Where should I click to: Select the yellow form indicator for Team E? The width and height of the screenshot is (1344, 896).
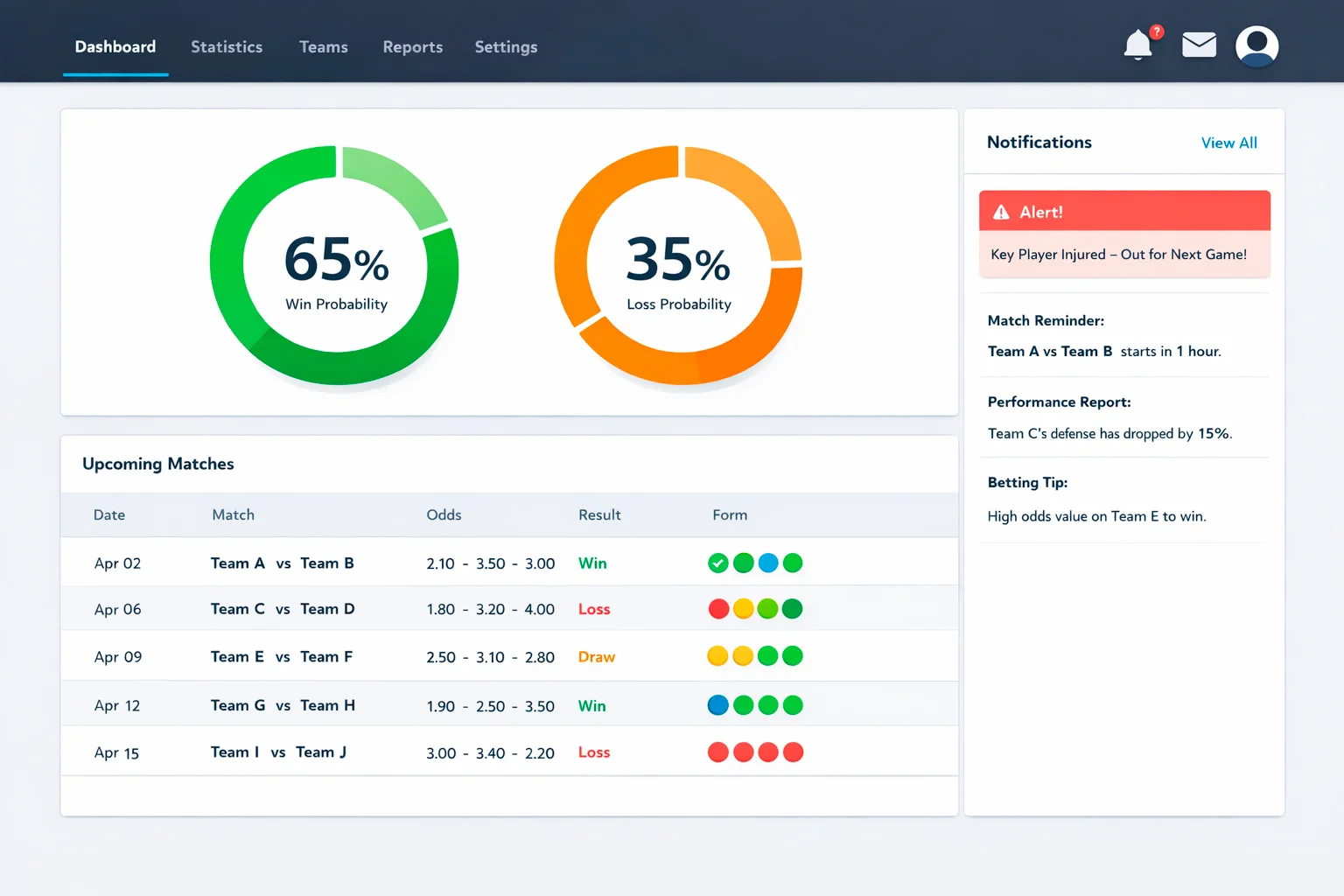717,655
